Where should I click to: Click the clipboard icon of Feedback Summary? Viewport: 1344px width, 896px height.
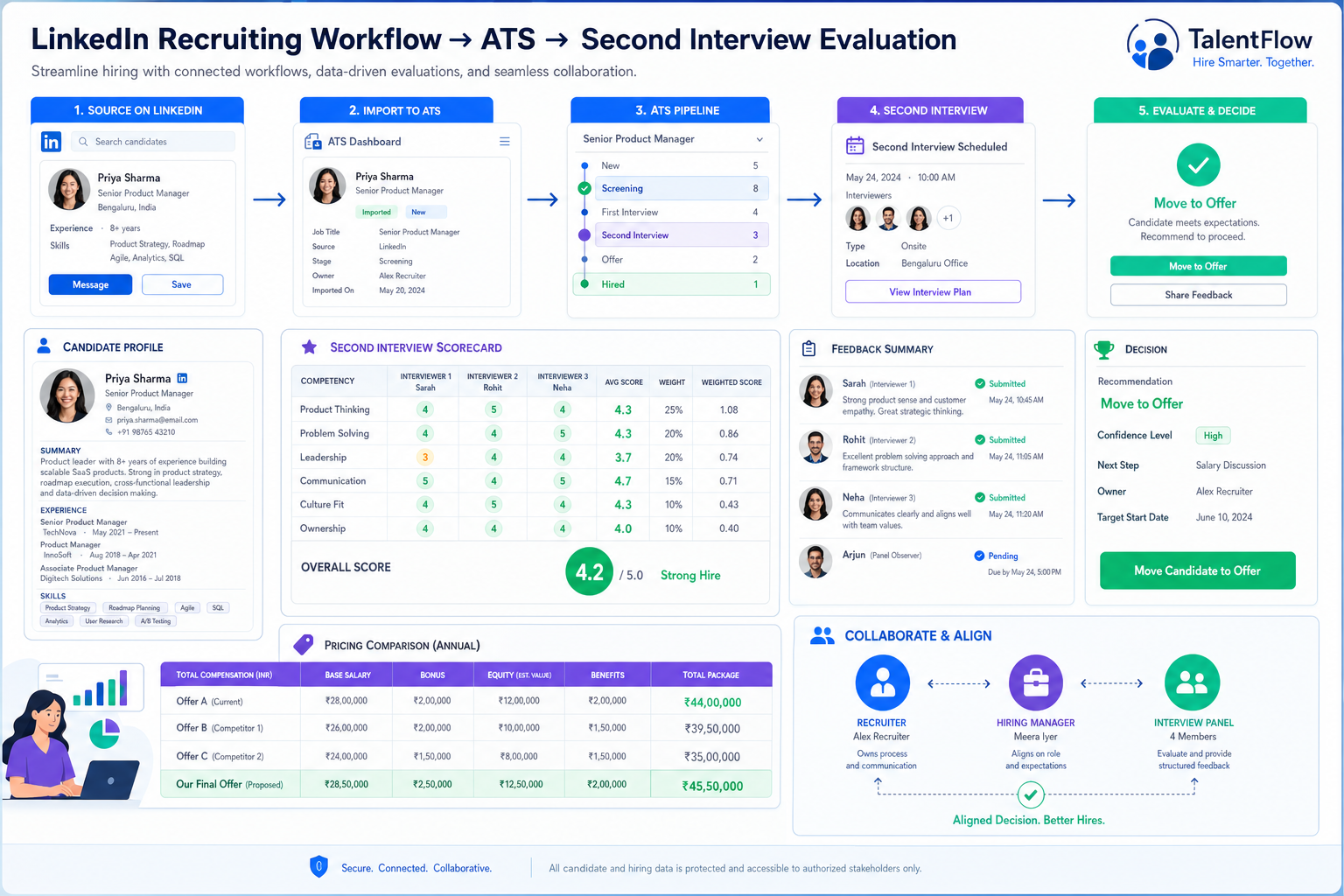809,348
